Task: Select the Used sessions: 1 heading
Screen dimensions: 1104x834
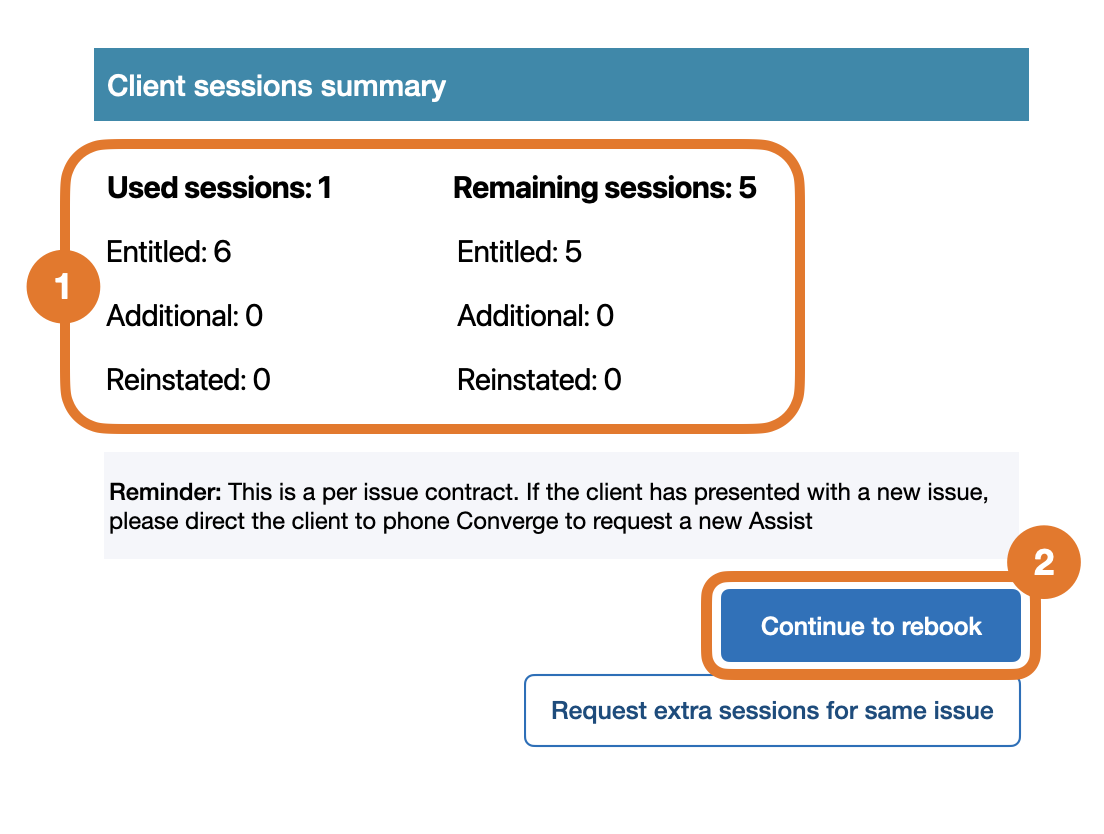Action: [x=219, y=188]
